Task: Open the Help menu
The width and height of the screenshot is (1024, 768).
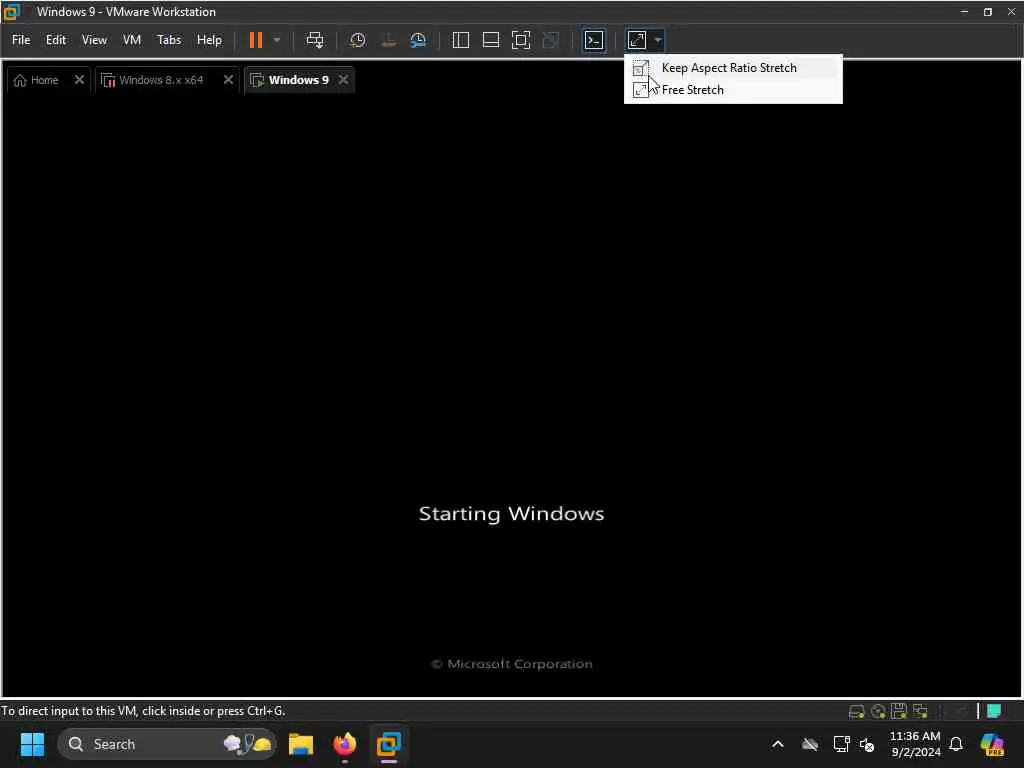Action: pos(209,40)
